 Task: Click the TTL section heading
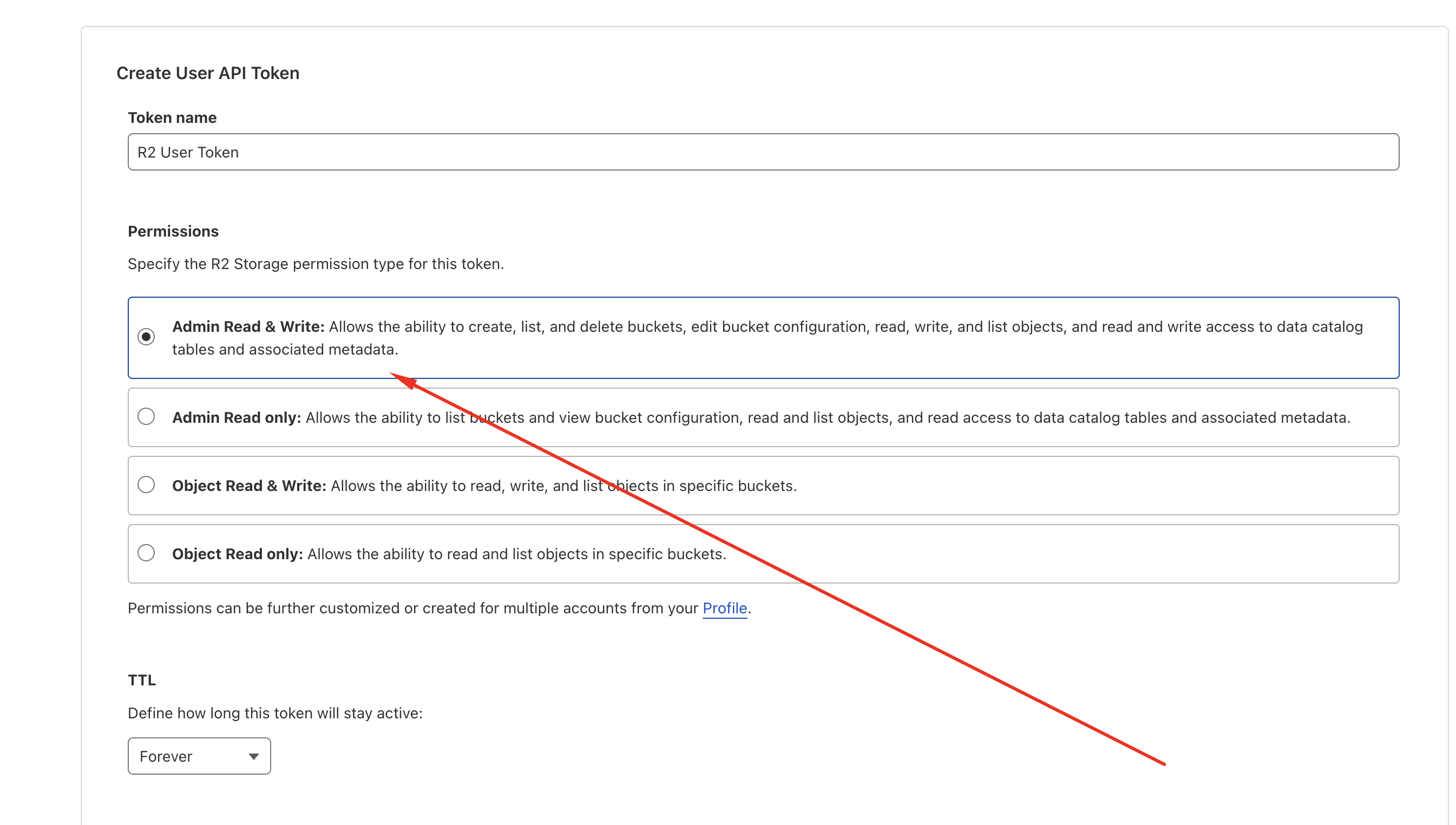click(x=142, y=679)
